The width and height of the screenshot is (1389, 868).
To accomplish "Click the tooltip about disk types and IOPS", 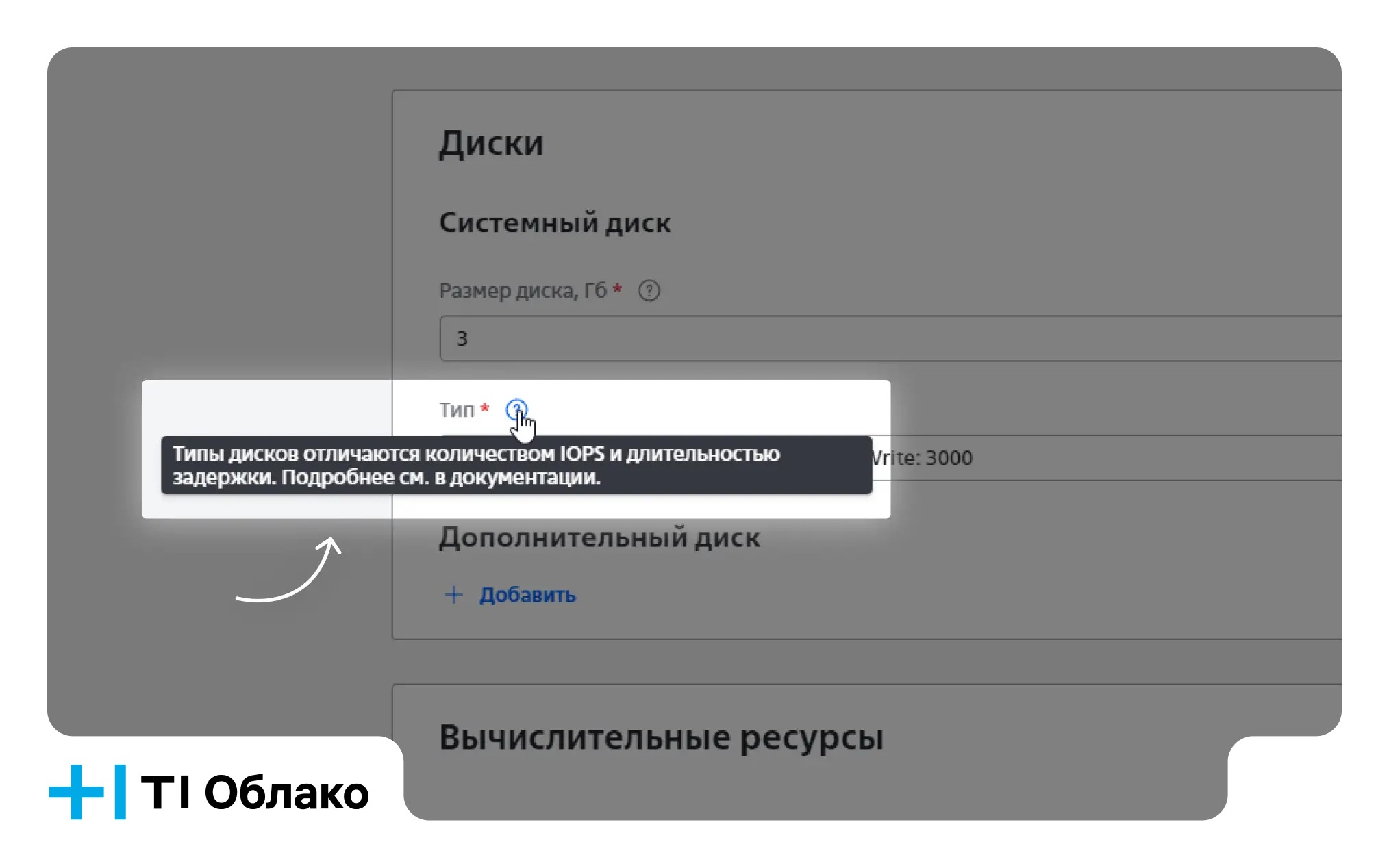I will (516, 465).
